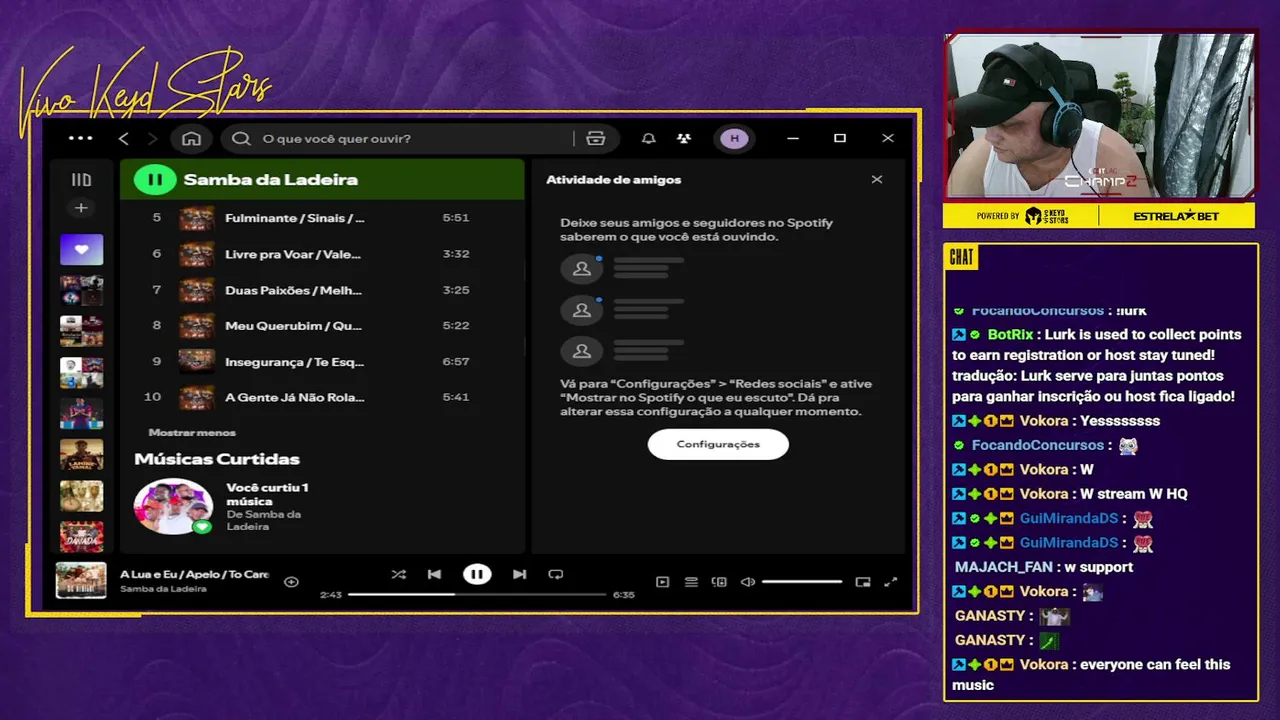Open artist 'Samba da Ladeira' in player bar

pos(163,589)
